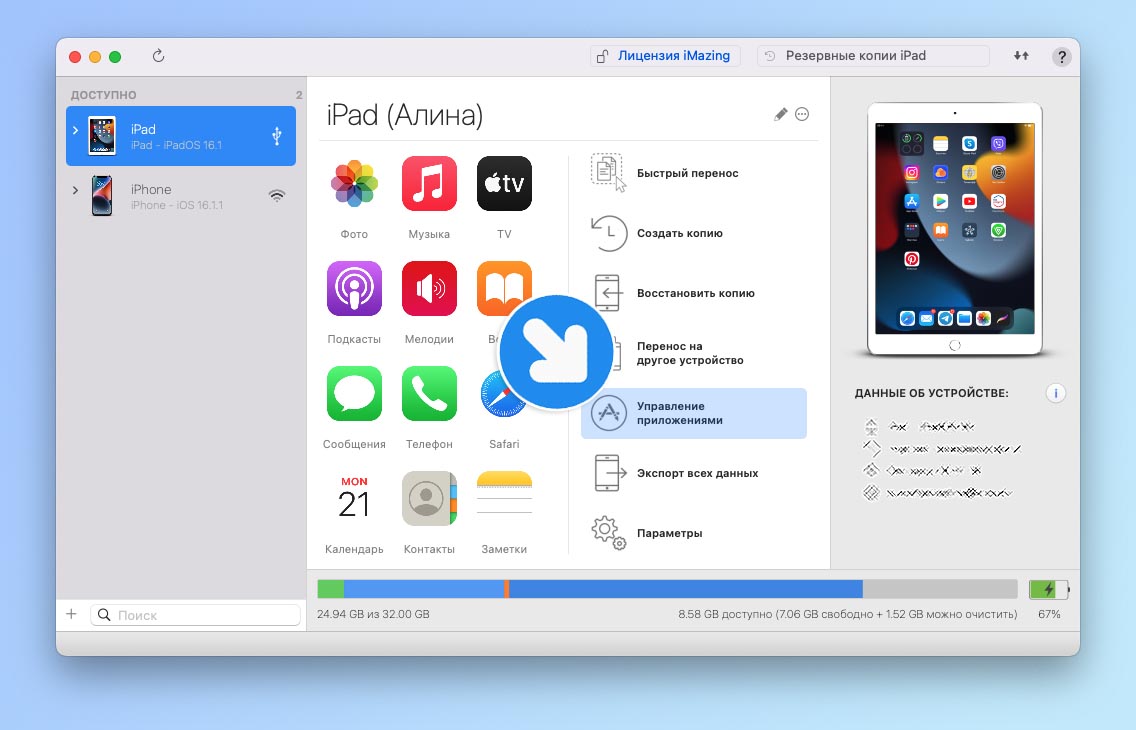
Task: Select iPad in the device sidebar
Action: tap(181, 136)
